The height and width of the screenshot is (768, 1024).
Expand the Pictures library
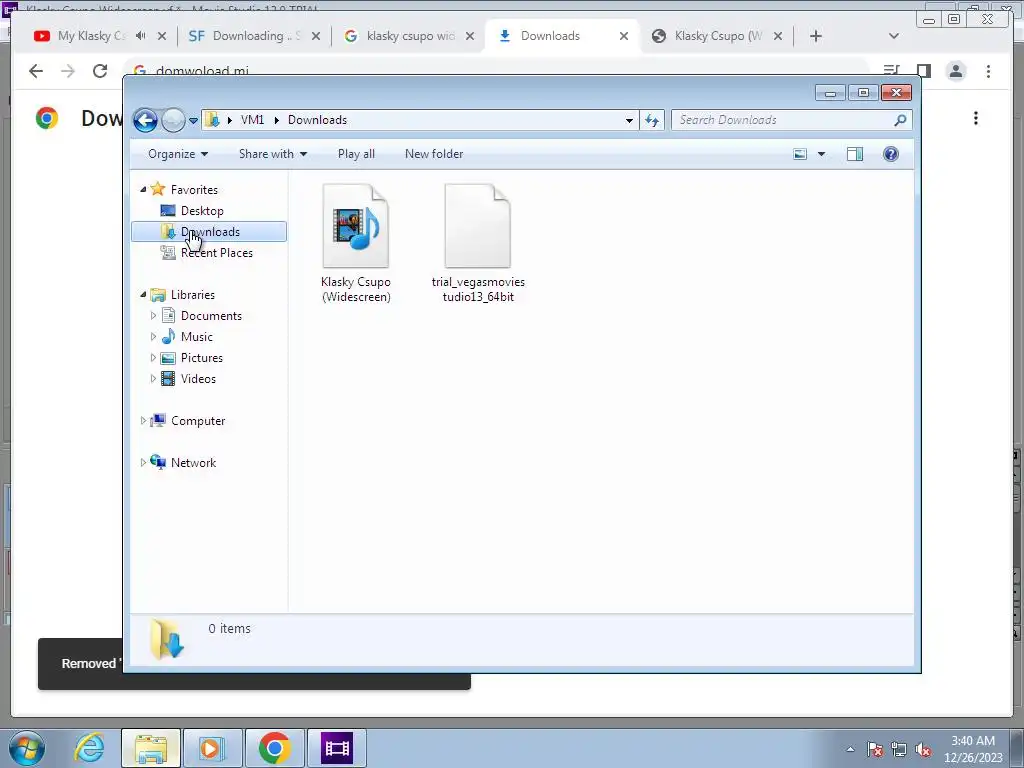pyautogui.click(x=153, y=358)
